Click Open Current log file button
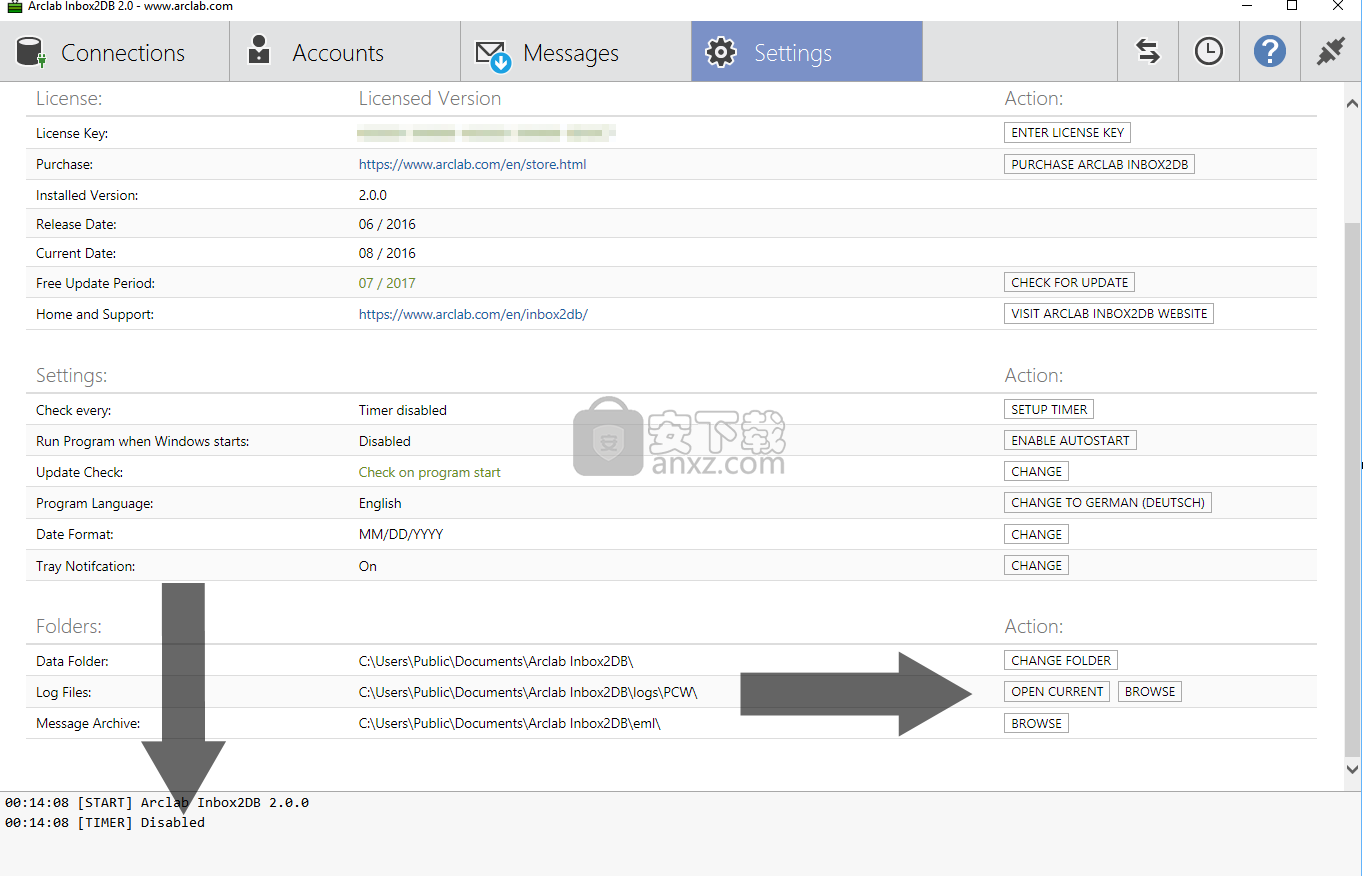 pos(1057,691)
